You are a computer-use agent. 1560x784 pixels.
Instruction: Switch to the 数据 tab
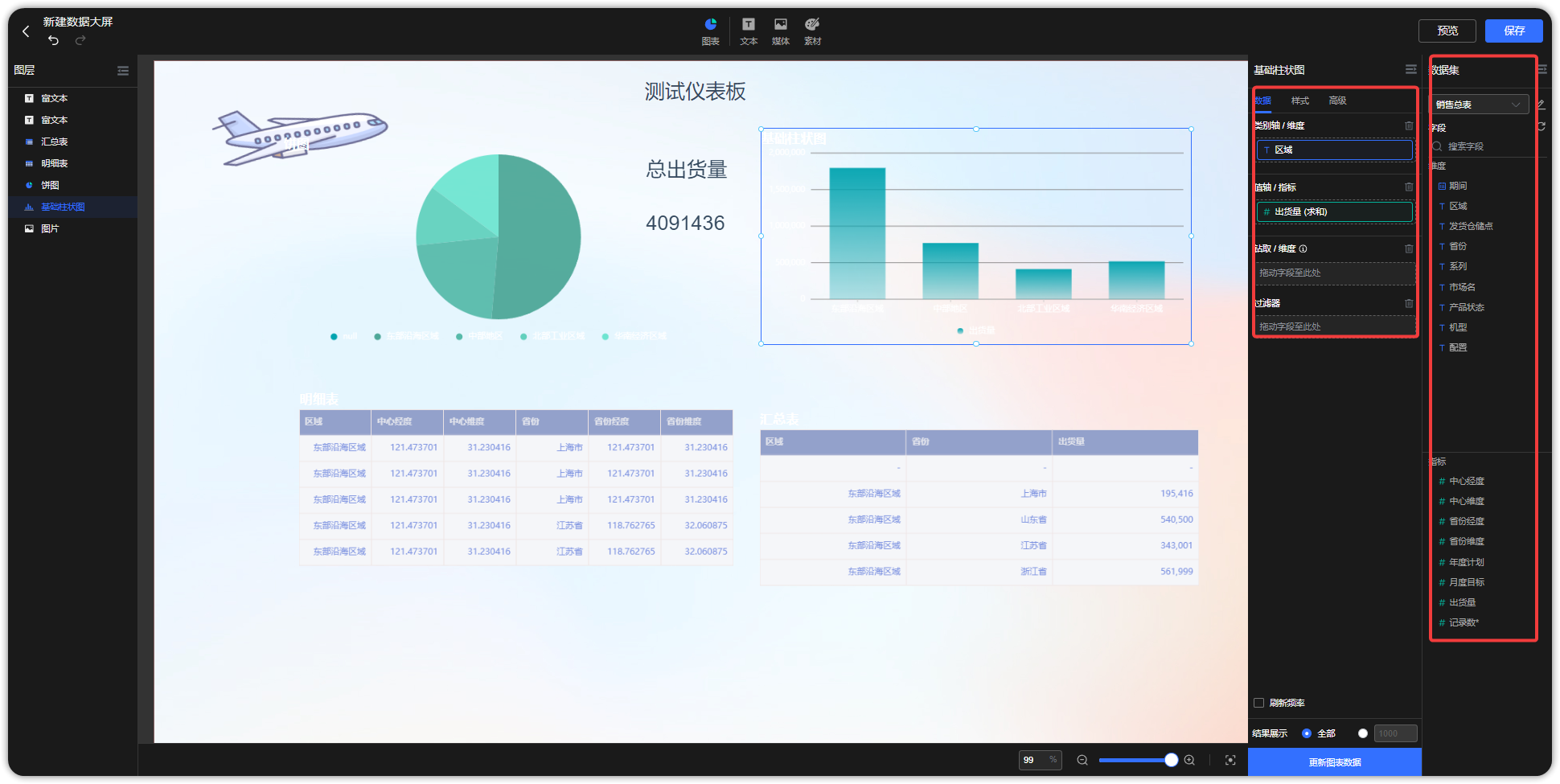(1263, 101)
